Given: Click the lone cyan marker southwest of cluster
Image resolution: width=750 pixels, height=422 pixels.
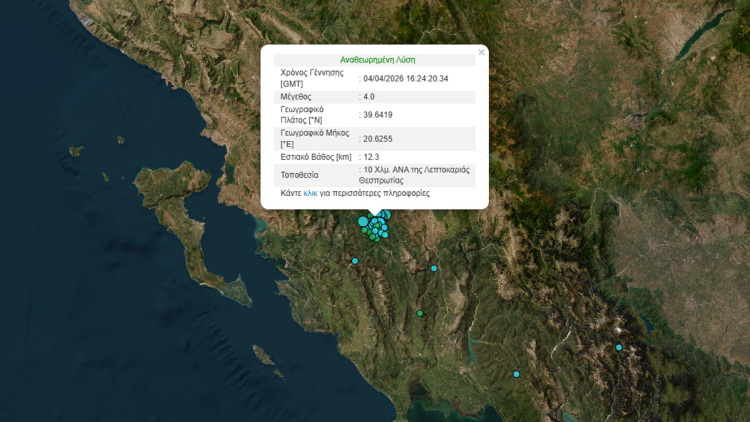Looking at the screenshot, I should tap(354, 261).
